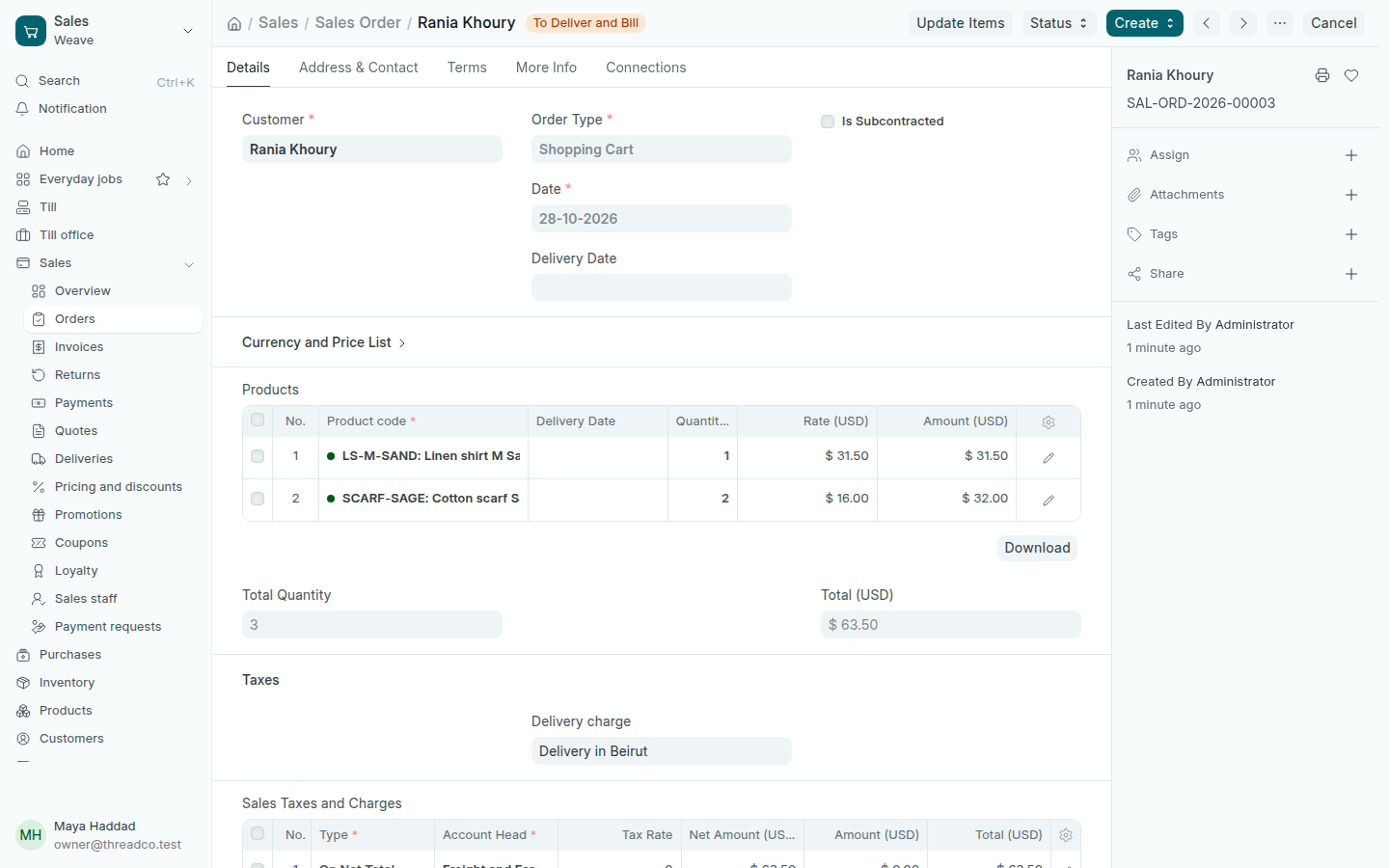The width and height of the screenshot is (1389, 868).
Task: Check the SCARF-SAGE product row
Action: pyautogui.click(x=258, y=499)
